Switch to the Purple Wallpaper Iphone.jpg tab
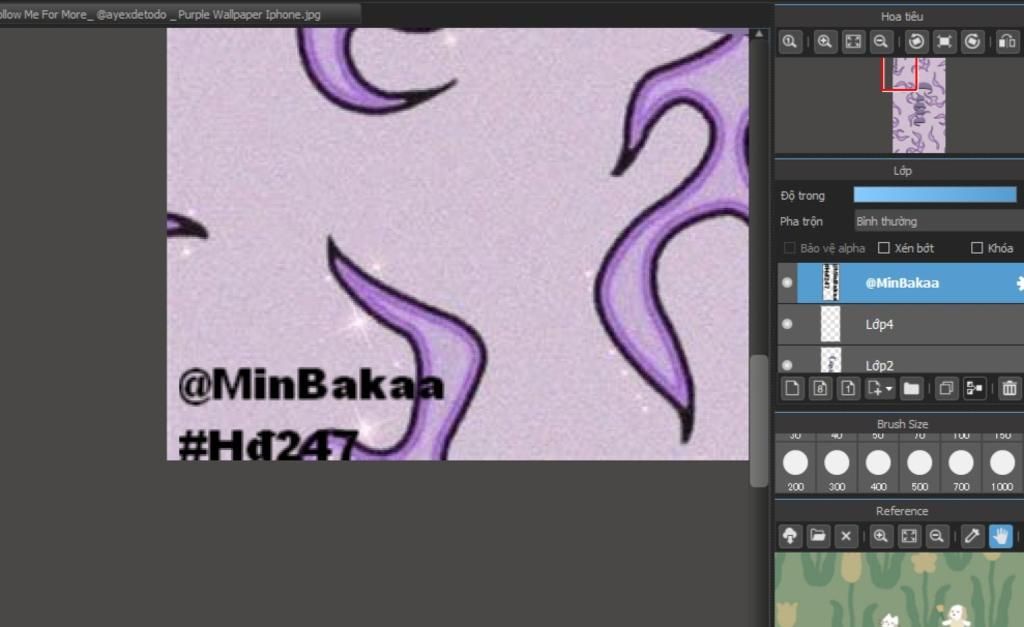1024x627 pixels. point(179,14)
